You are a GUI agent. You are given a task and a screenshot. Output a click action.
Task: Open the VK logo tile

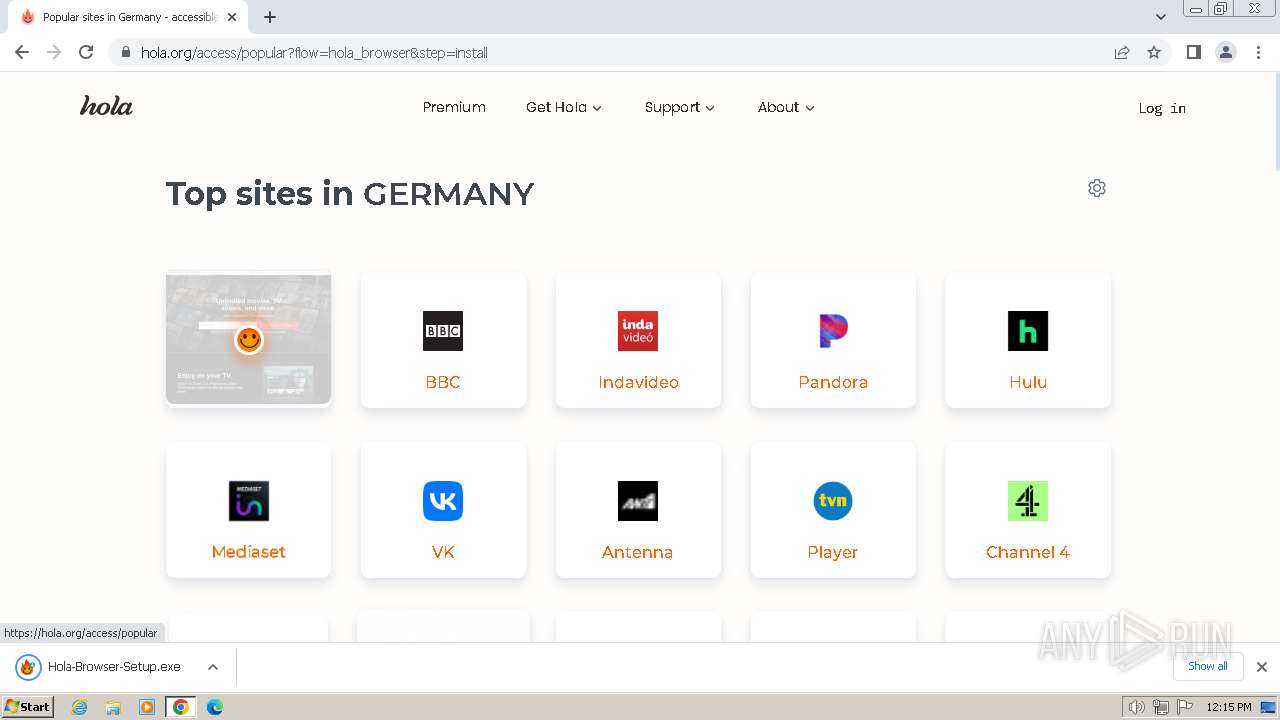click(443, 501)
